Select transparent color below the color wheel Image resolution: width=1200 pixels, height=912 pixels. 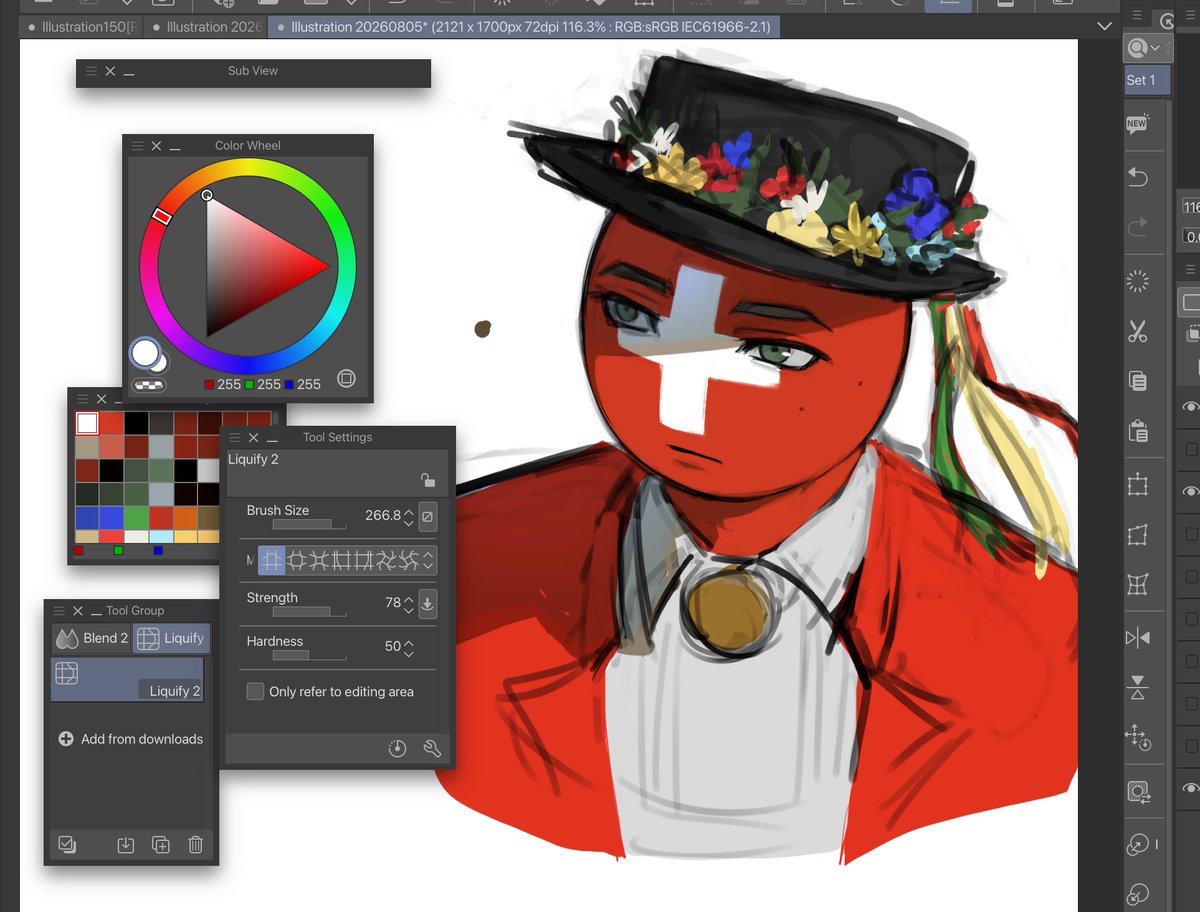click(x=149, y=385)
